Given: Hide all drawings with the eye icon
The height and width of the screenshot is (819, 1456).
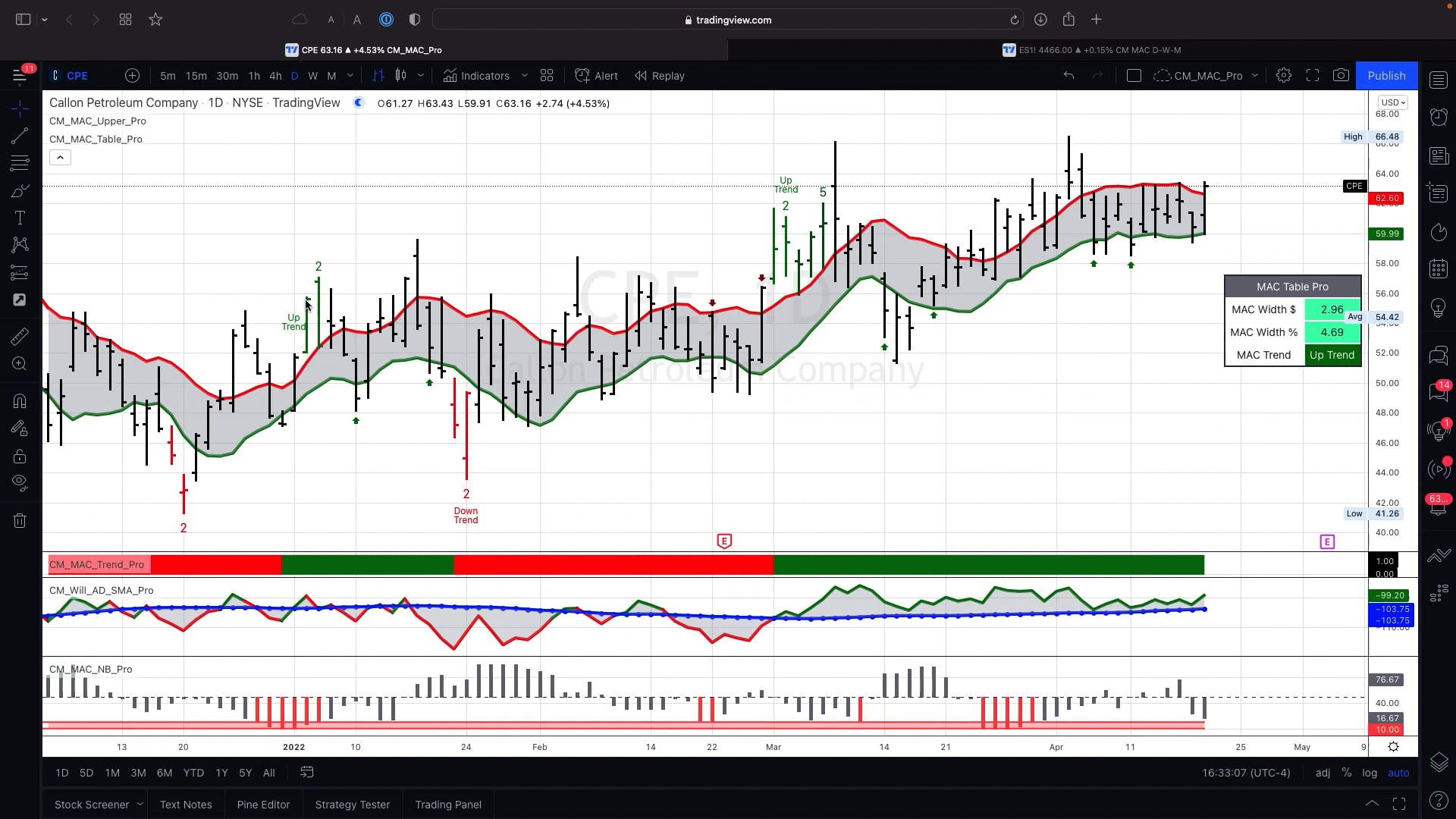Looking at the screenshot, I should [20, 483].
